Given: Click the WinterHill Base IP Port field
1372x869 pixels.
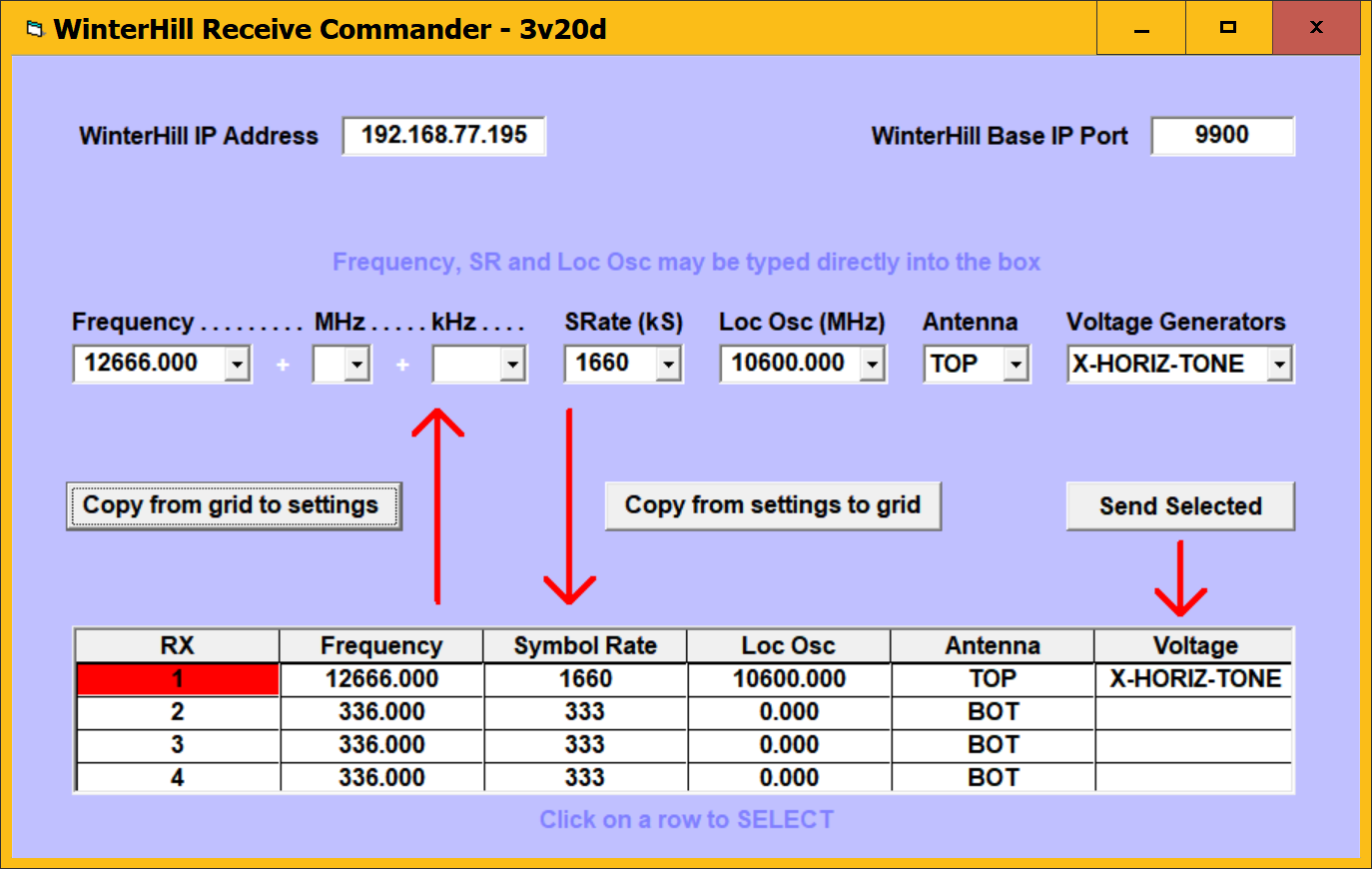Looking at the screenshot, I should 1222,136.
